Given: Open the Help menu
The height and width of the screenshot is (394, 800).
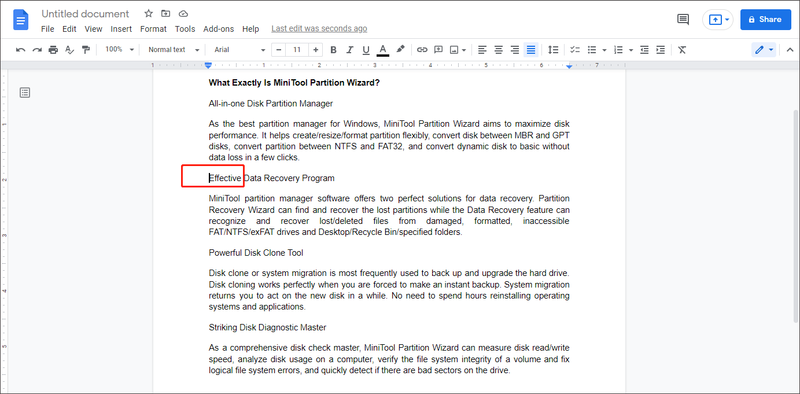Looking at the screenshot, I should (x=251, y=29).
